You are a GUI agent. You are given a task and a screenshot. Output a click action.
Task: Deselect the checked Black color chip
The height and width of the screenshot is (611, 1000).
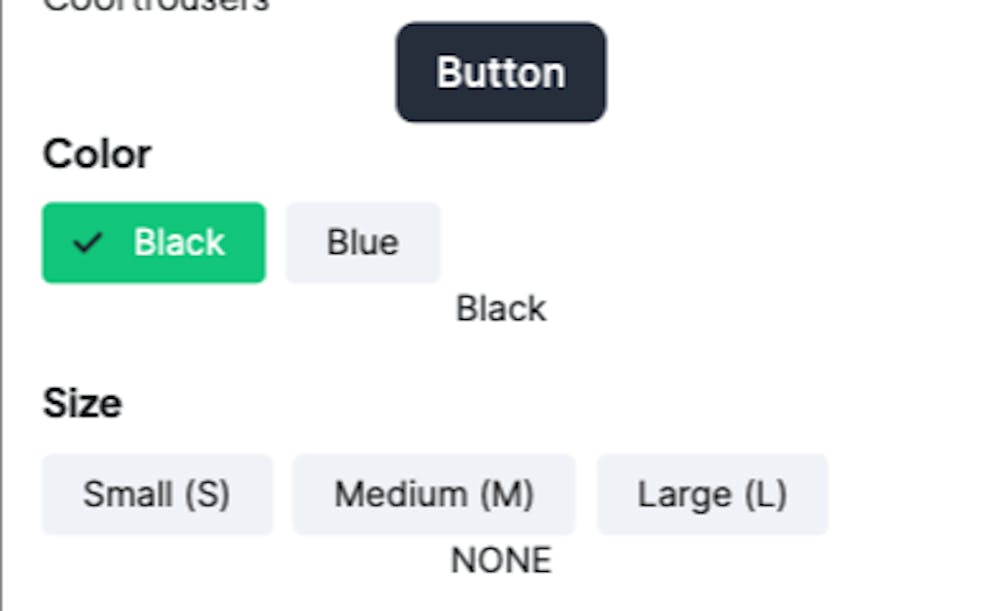click(x=154, y=242)
